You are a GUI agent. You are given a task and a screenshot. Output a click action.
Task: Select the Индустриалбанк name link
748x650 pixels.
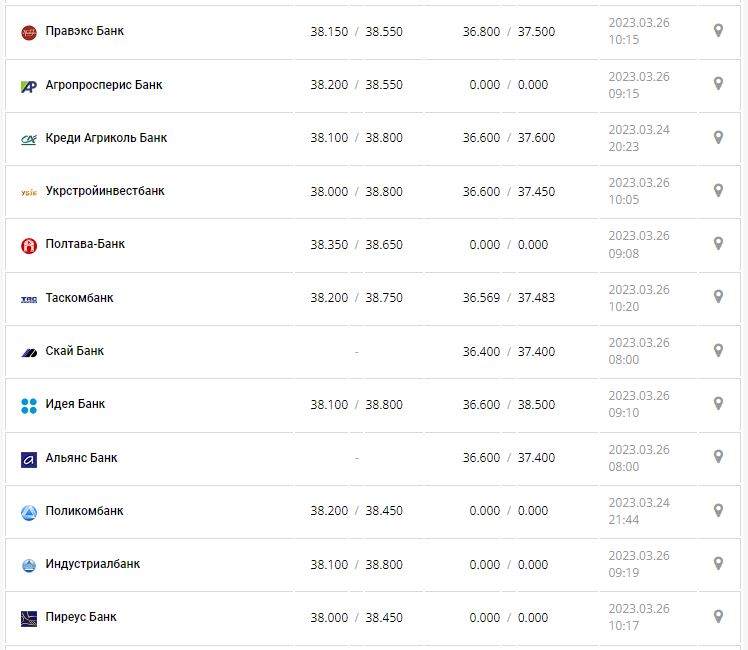click(x=93, y=564)
